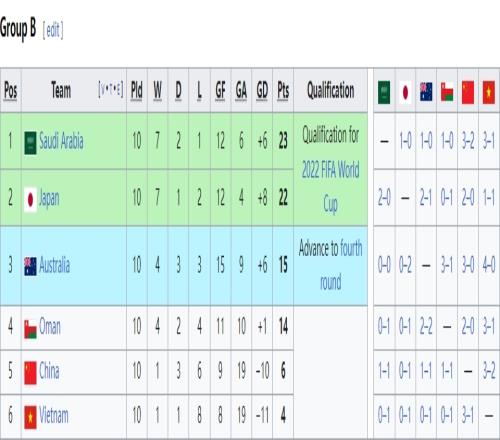Click the Oman flag in column header

[x=447, y=92]
